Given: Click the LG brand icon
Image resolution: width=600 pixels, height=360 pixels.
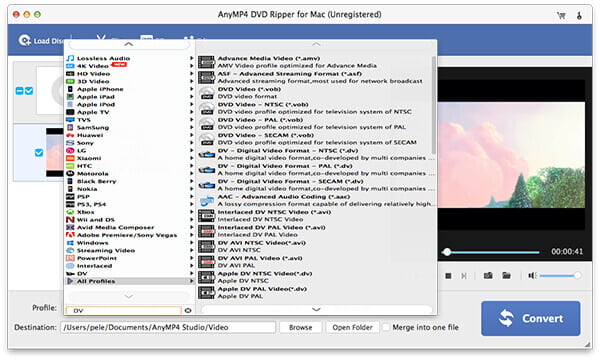Looking at the screenshot, I should click(x=70, y=150).
